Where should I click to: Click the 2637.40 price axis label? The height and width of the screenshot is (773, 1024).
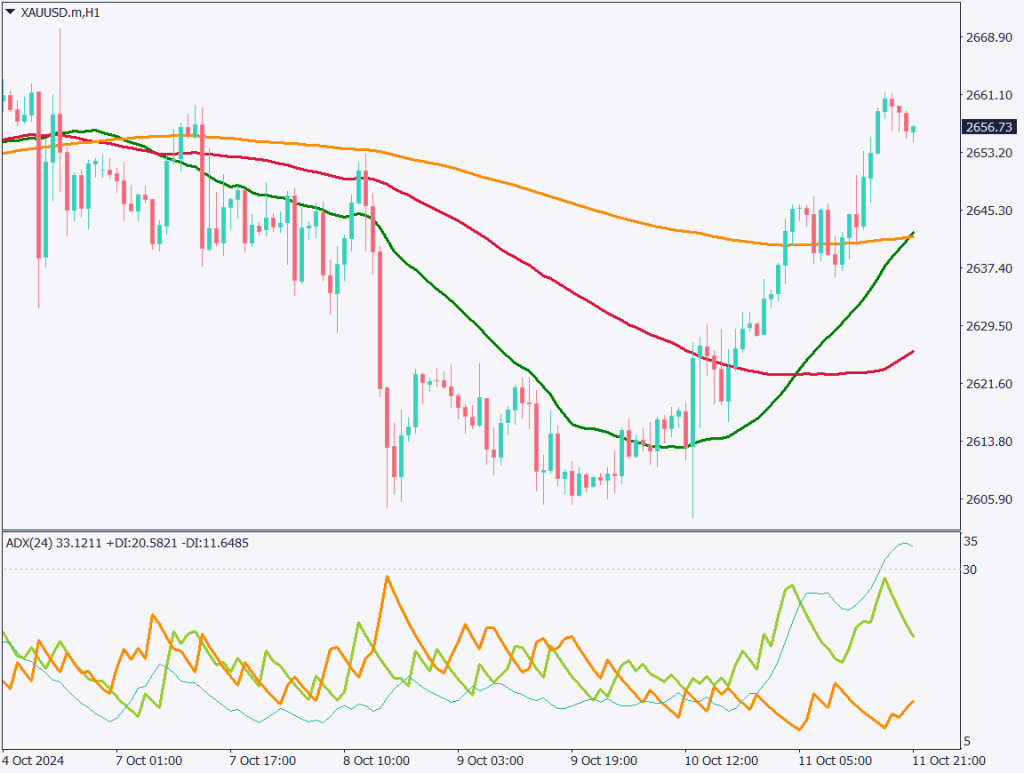coord(988,269)
